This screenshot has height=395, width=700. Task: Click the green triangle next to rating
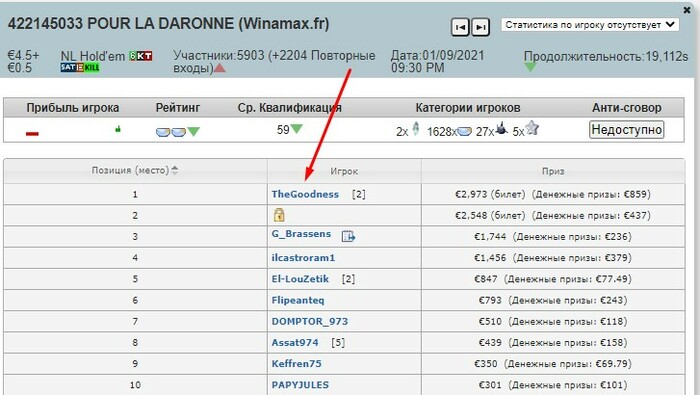pos(193,132)
